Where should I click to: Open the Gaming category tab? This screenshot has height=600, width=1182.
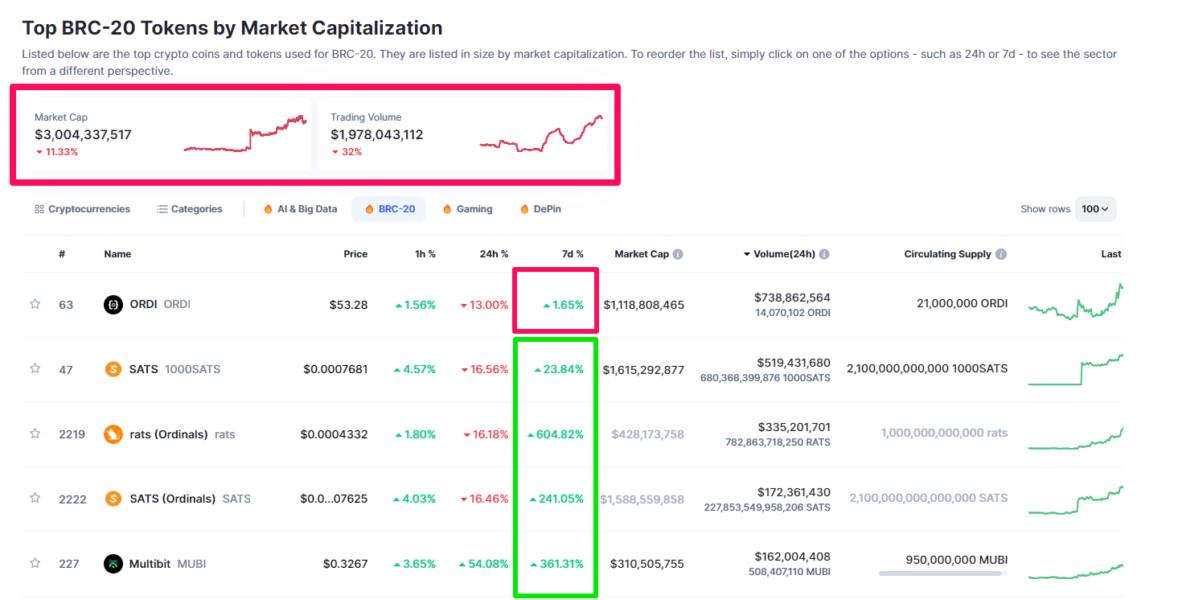[467, 209]
